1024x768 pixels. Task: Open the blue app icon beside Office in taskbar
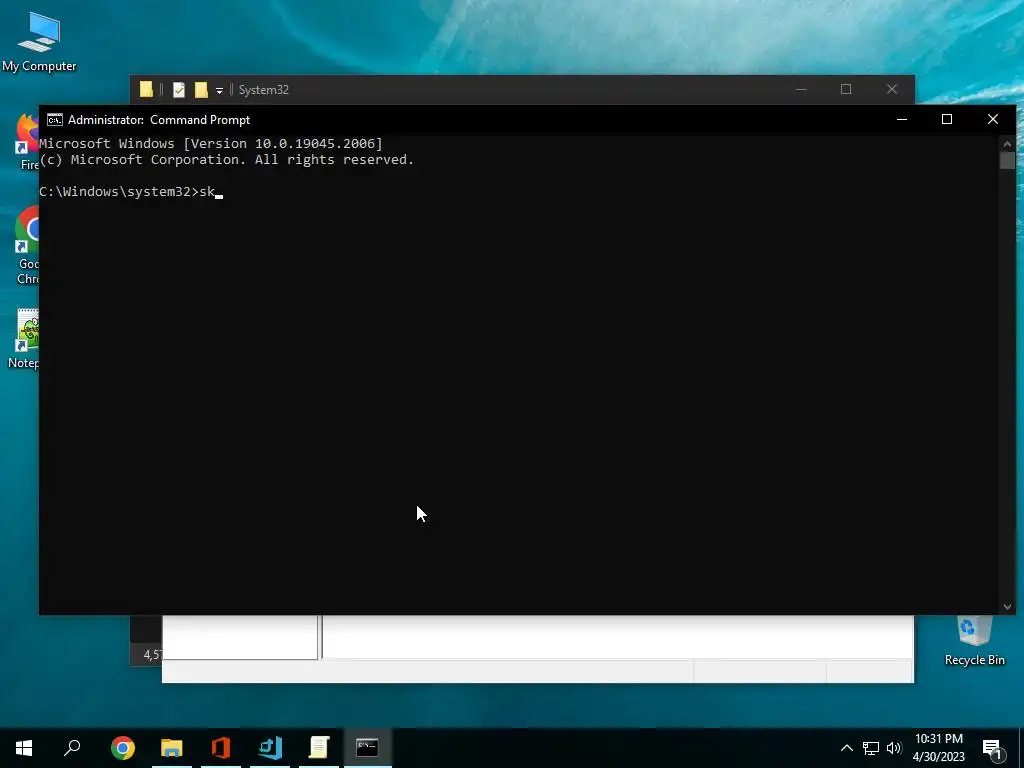click(270, 748)
